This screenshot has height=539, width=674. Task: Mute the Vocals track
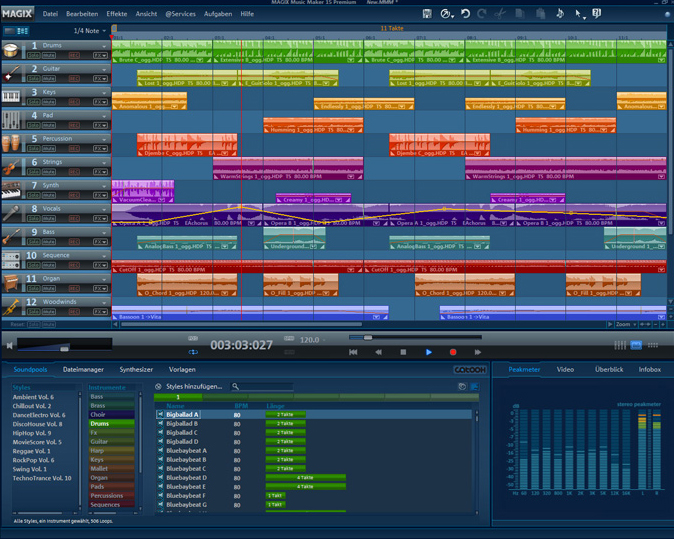point(49,218)
